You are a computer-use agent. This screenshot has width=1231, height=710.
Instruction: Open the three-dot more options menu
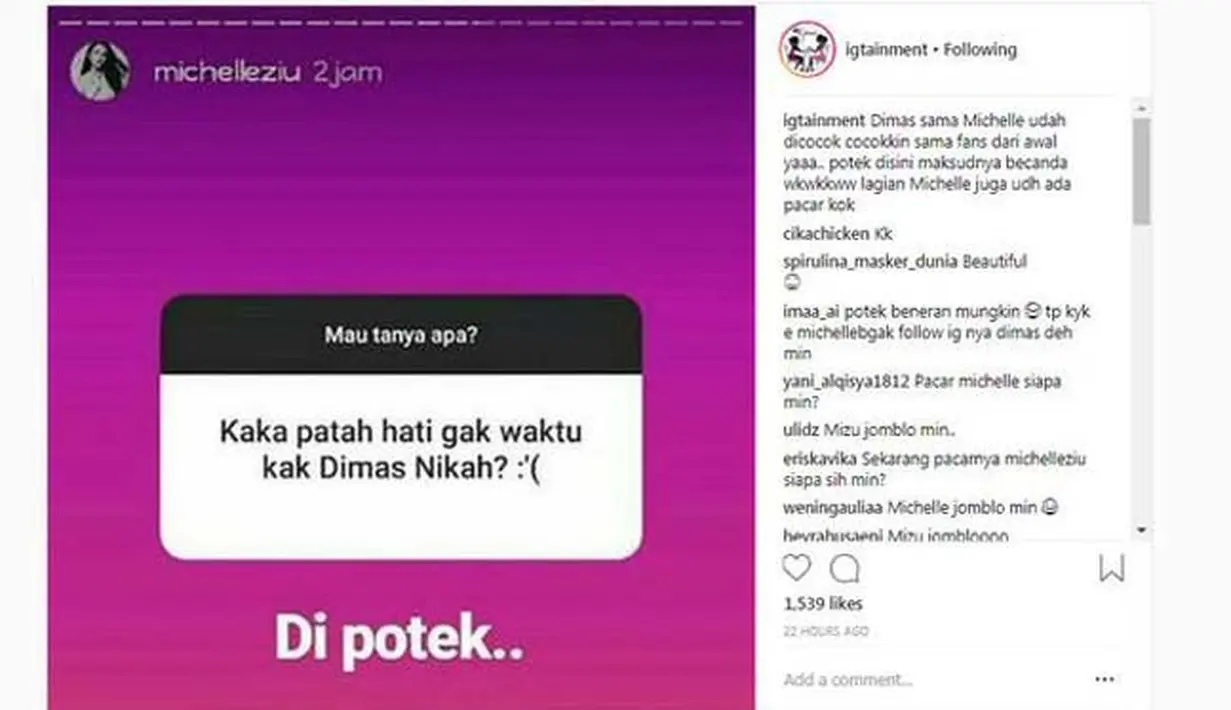1104,679
